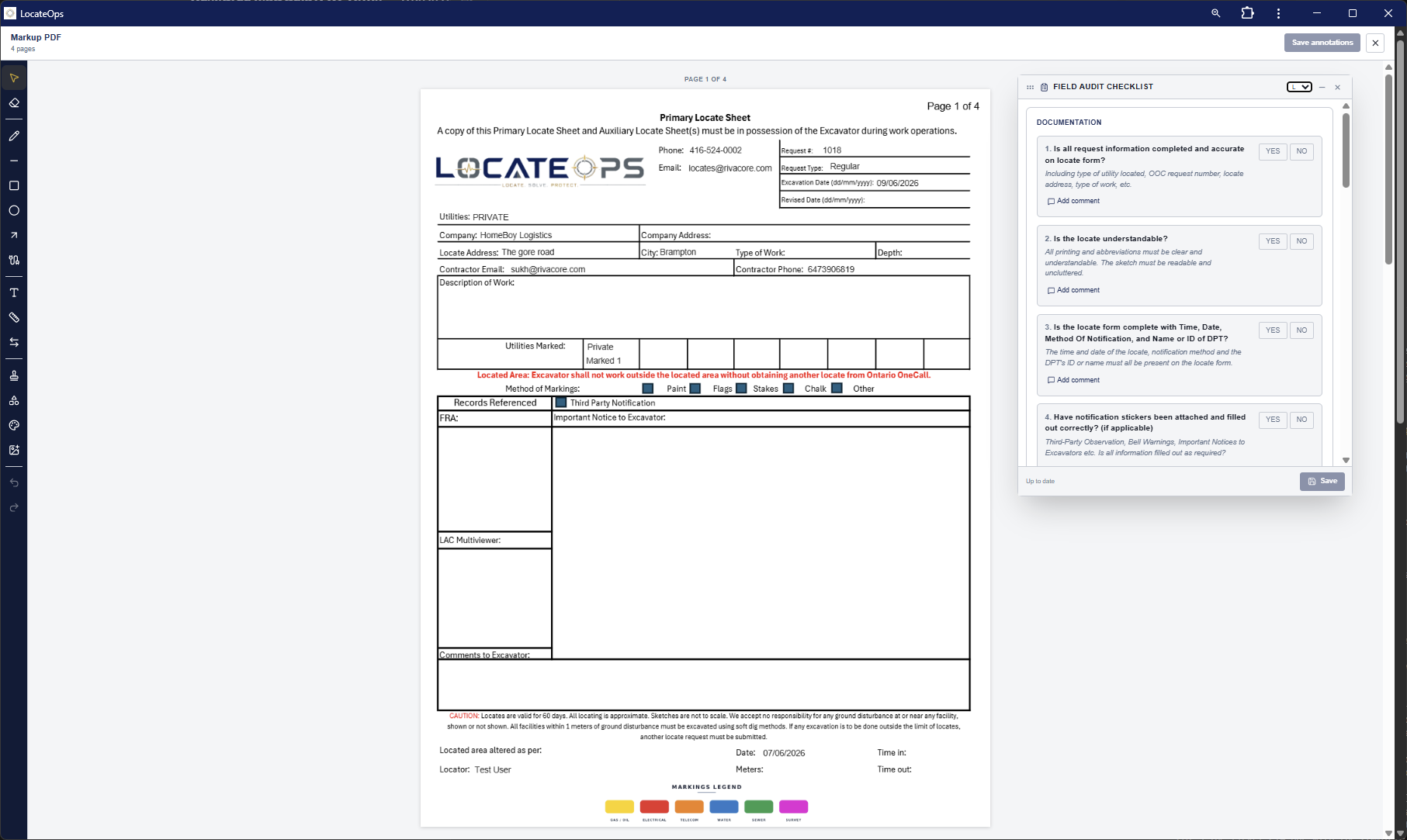1407x840 pixels.
Task: Add comment under question 3
Action: click(x=1073, y=380)
